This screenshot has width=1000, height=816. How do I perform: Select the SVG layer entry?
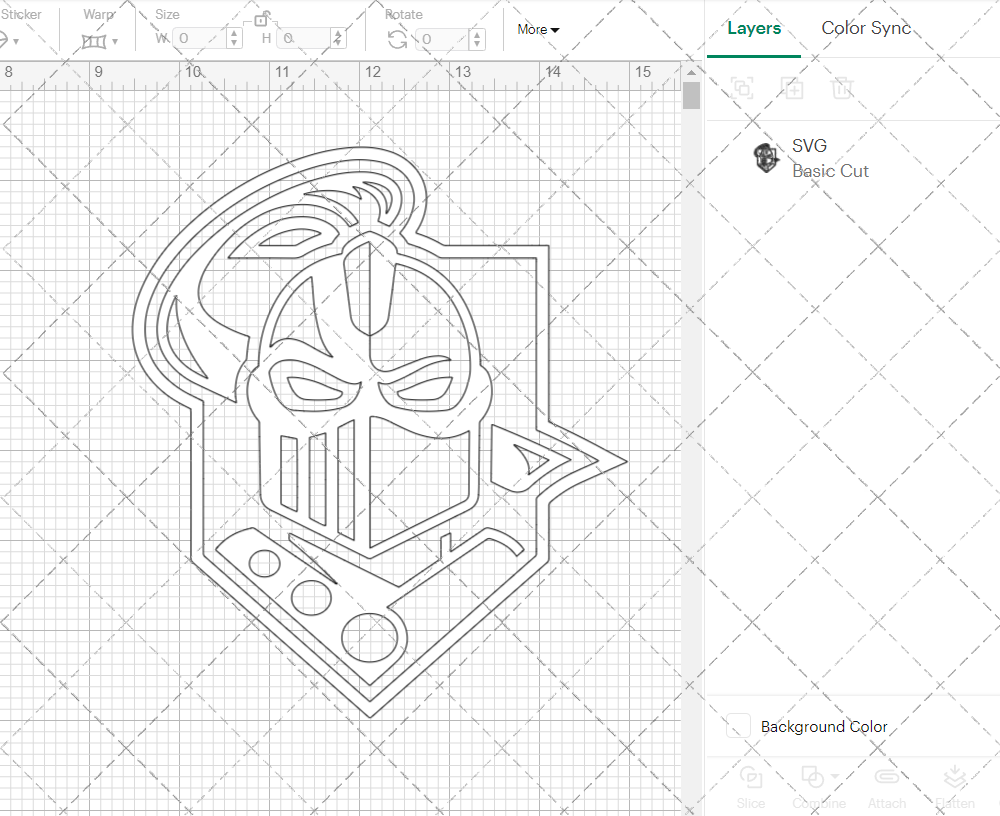pos(809,145)
